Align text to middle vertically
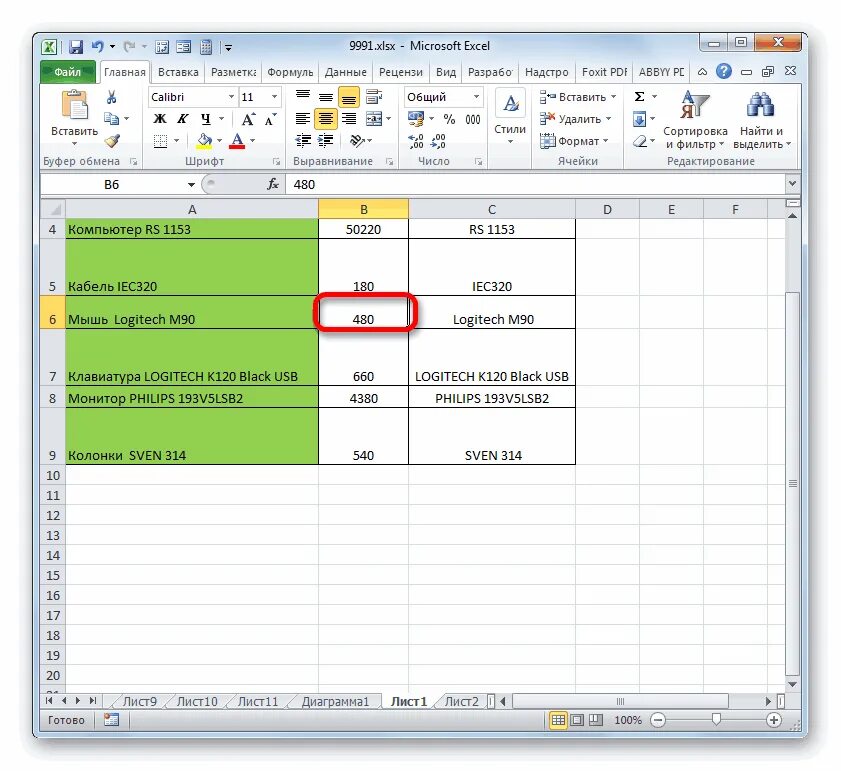 click(326, 97)
